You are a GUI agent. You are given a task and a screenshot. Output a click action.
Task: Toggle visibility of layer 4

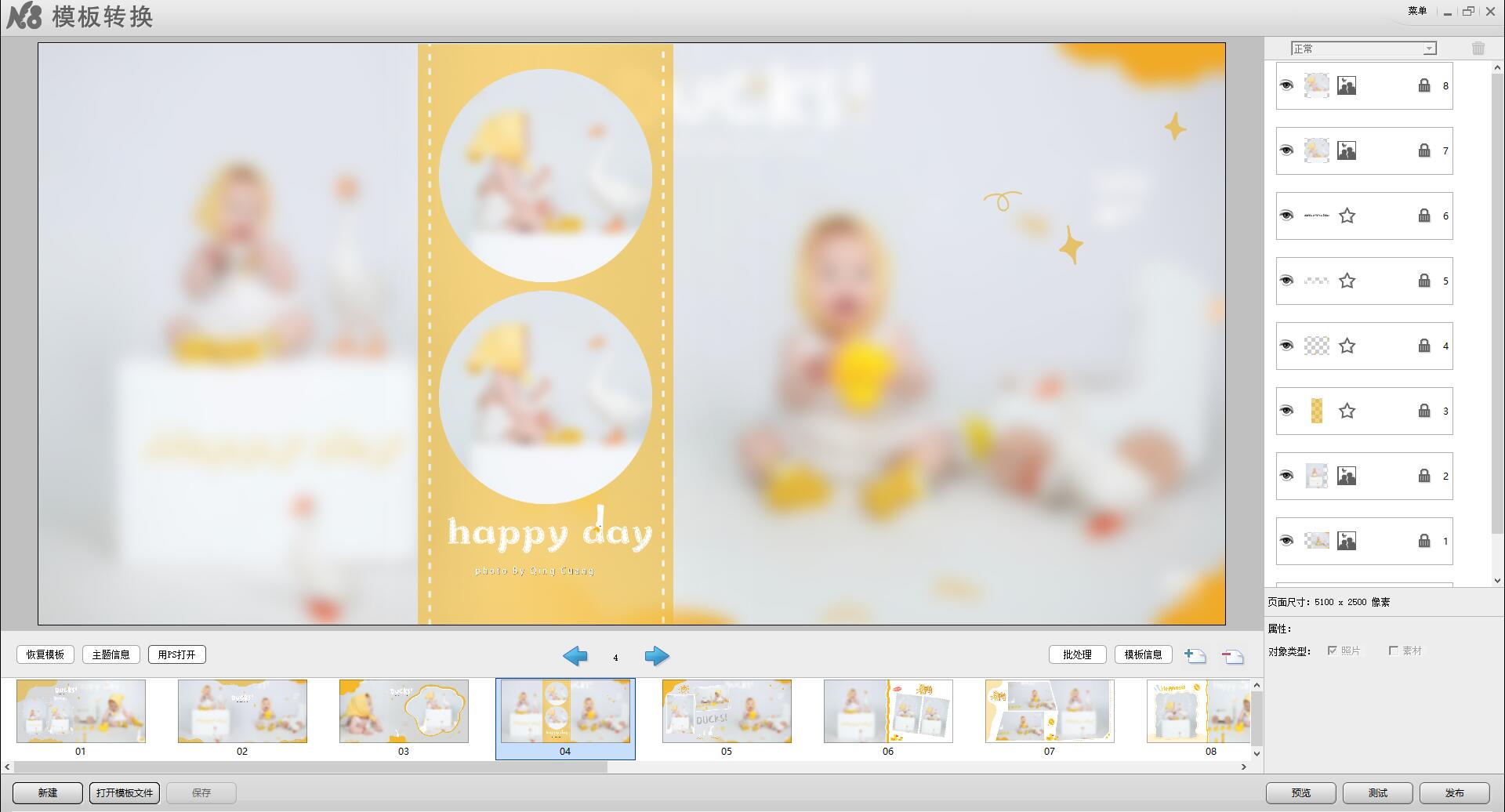point(1286,346)
